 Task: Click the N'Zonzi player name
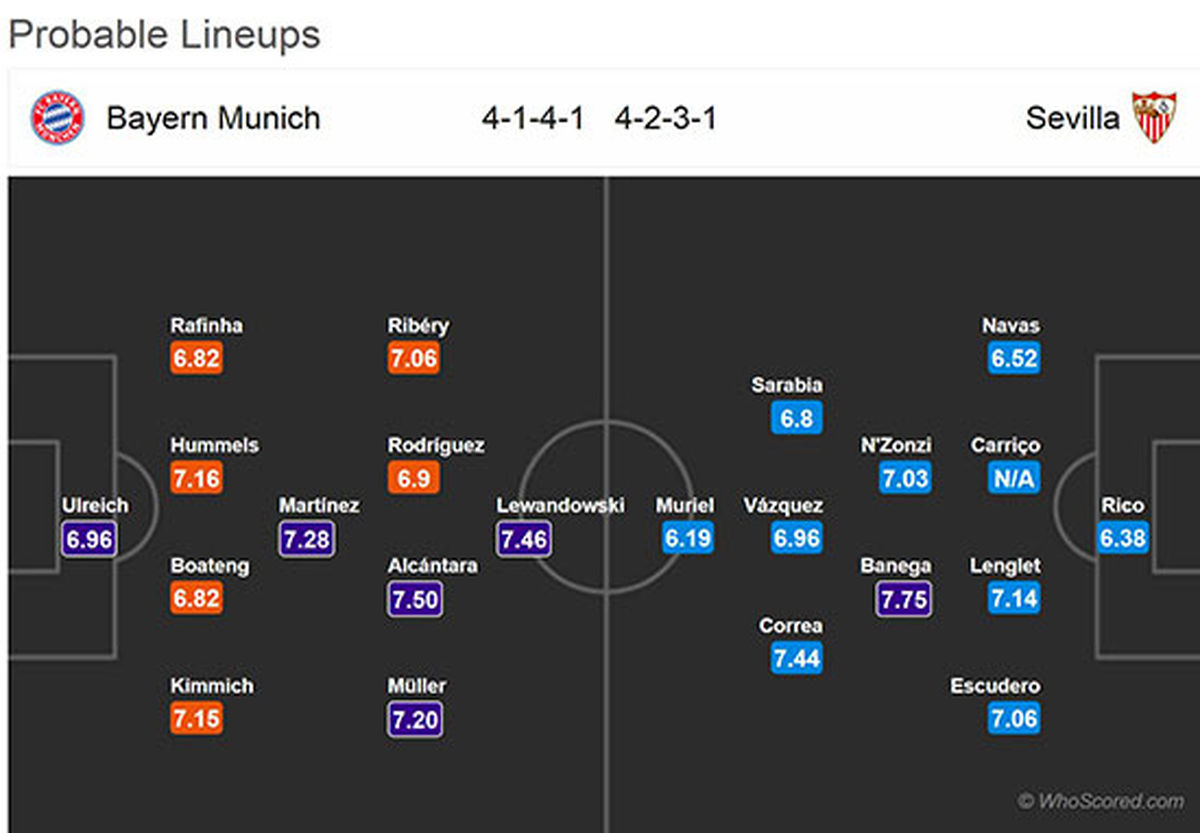[896, 446]
